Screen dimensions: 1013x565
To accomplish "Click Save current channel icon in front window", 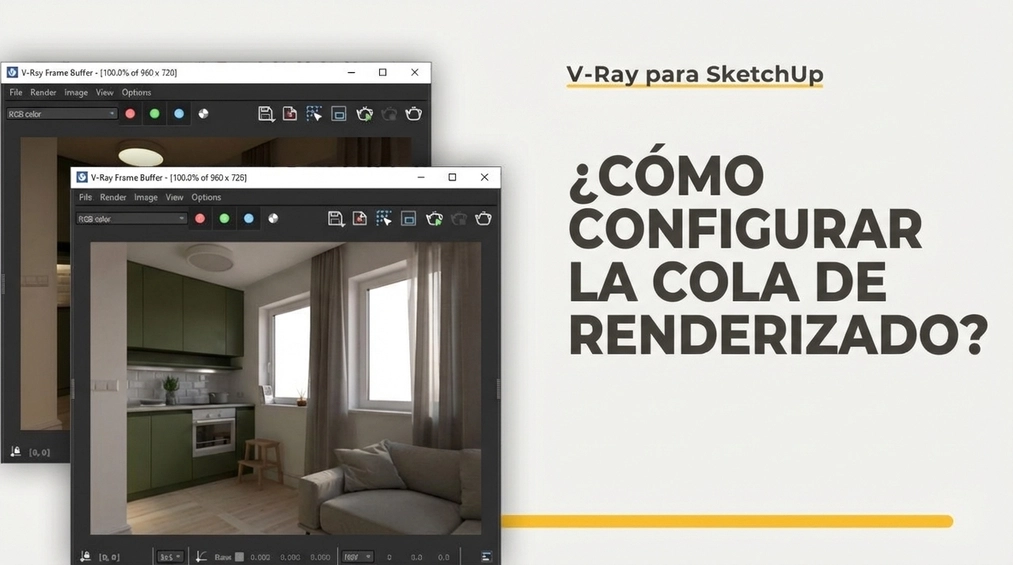I will click(x=335, y=219).
